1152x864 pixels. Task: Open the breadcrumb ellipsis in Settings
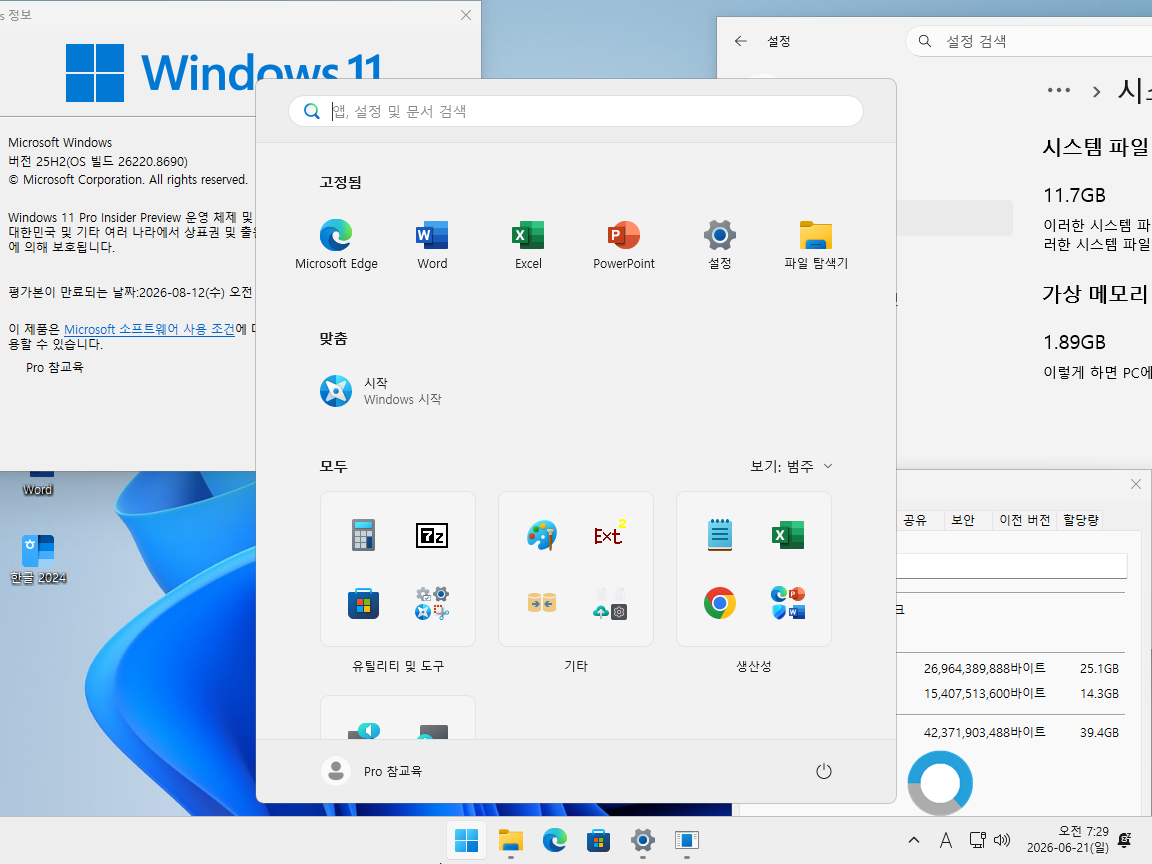pyautogui.click(x=1059, y=90)
